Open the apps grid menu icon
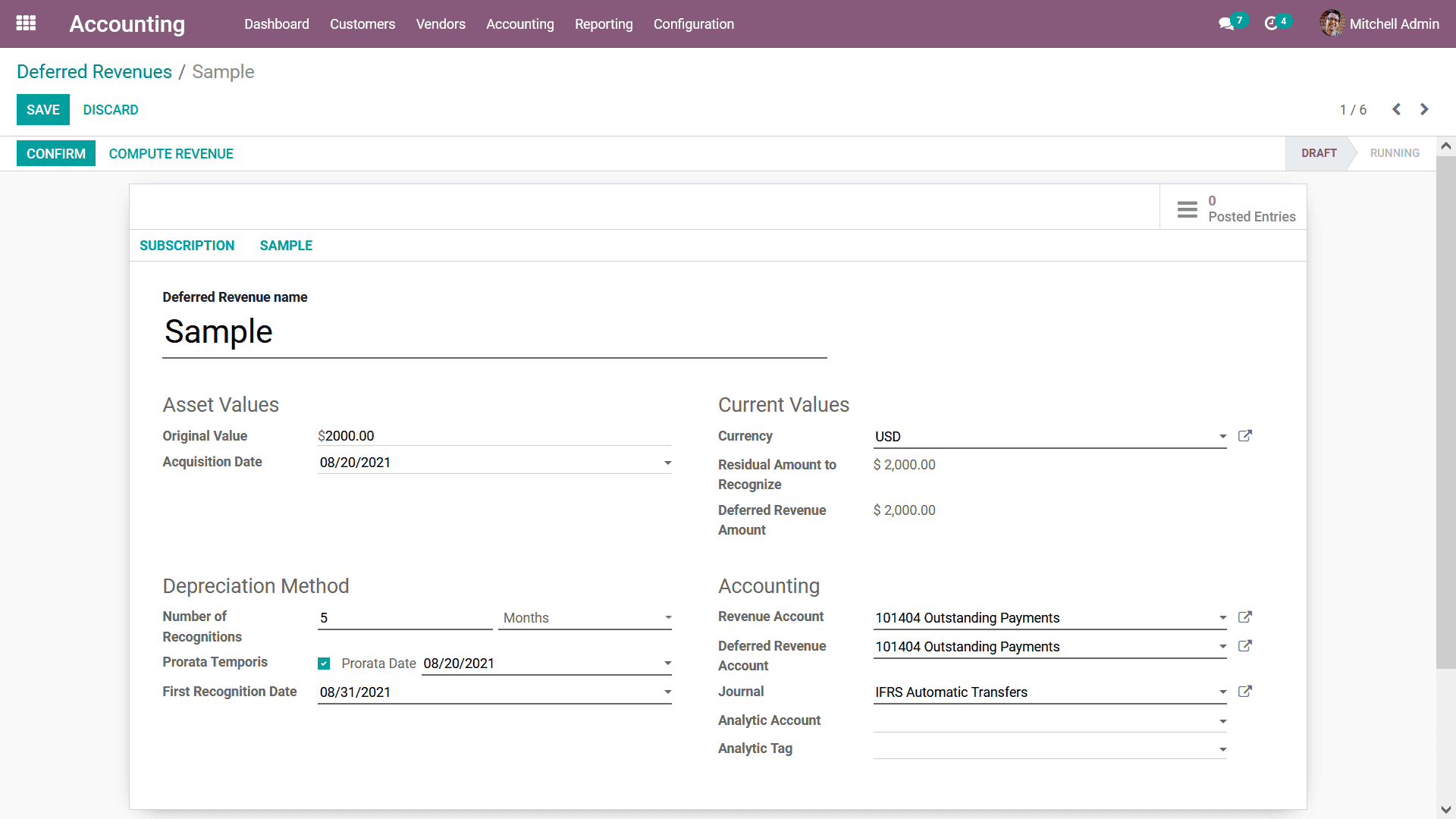 tap(26, 24)
